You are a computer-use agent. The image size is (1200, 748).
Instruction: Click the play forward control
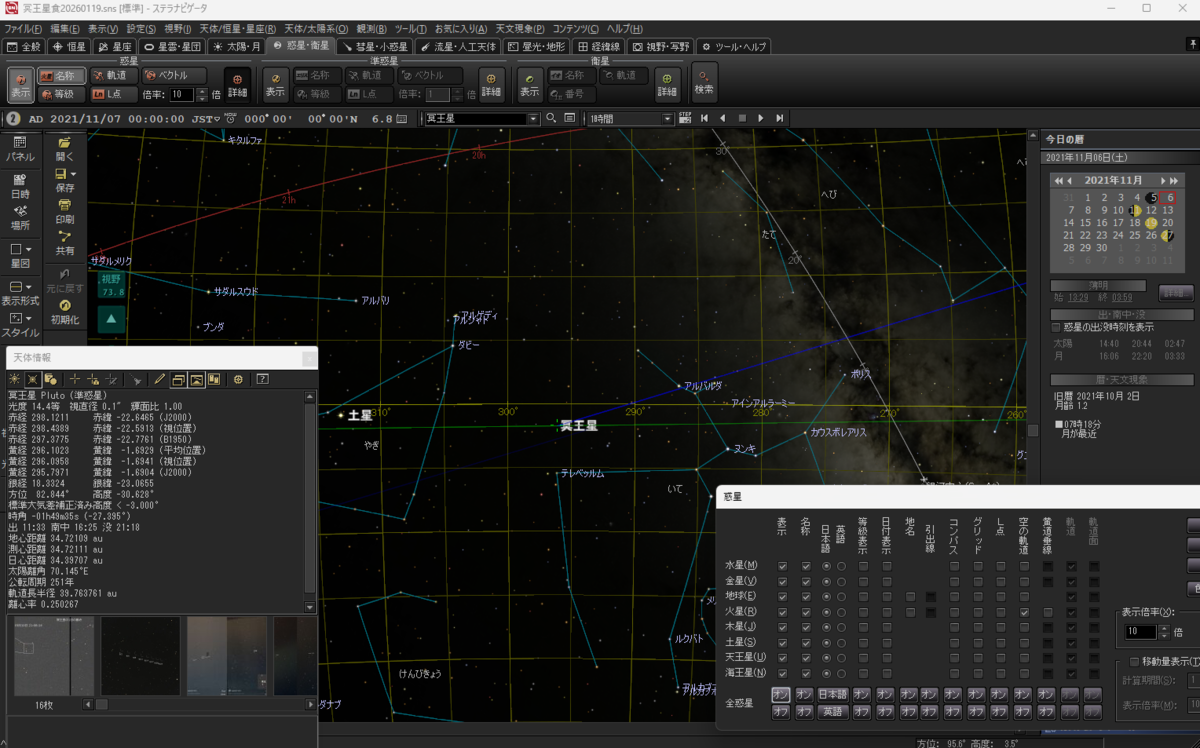pos(761,118)
